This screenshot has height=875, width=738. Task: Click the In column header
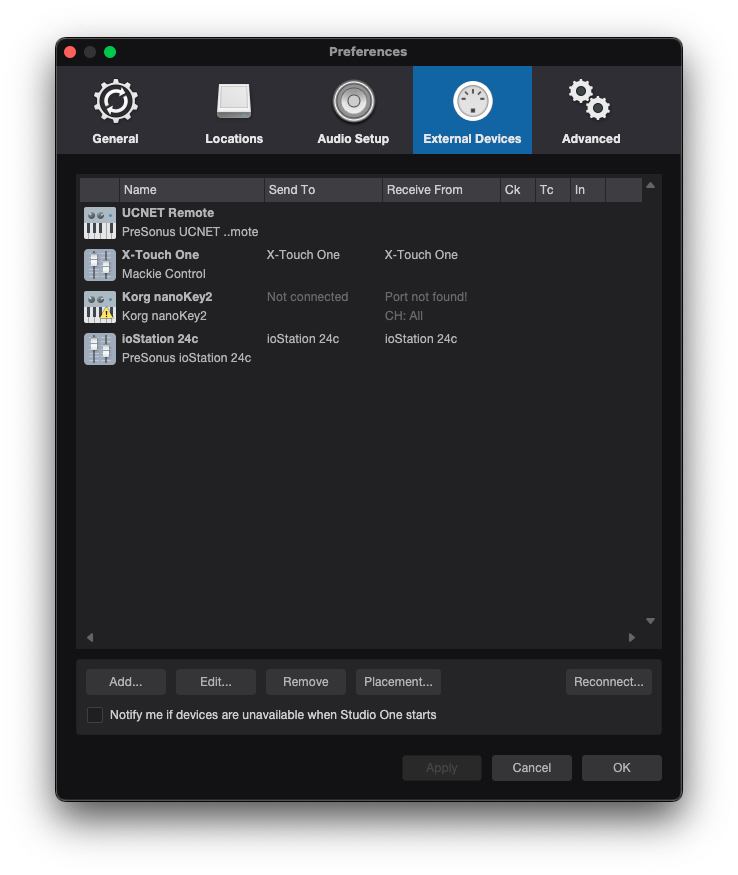pos(587,190)
